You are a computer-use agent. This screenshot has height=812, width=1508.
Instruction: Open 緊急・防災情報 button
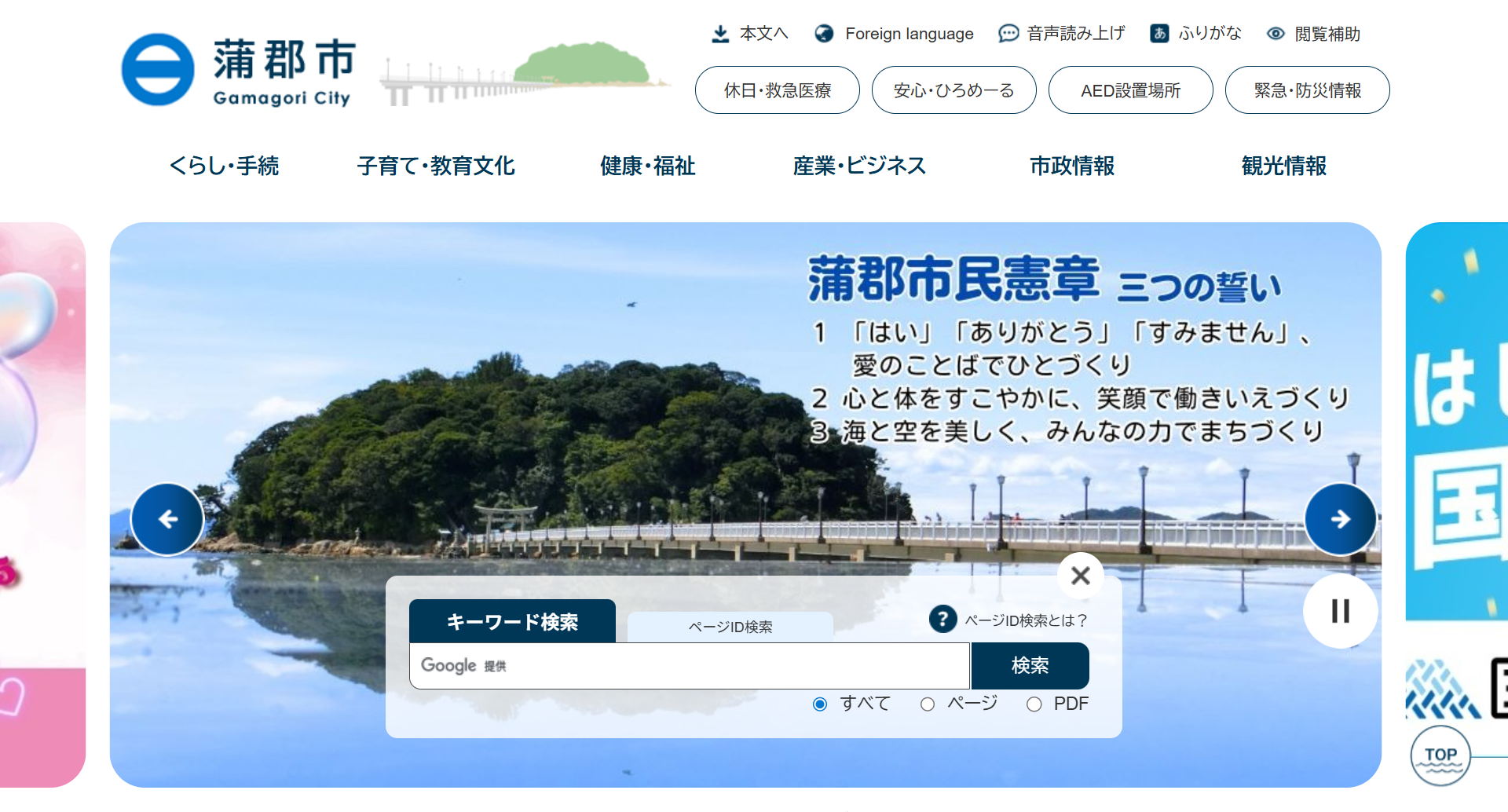click(1308, 90)
